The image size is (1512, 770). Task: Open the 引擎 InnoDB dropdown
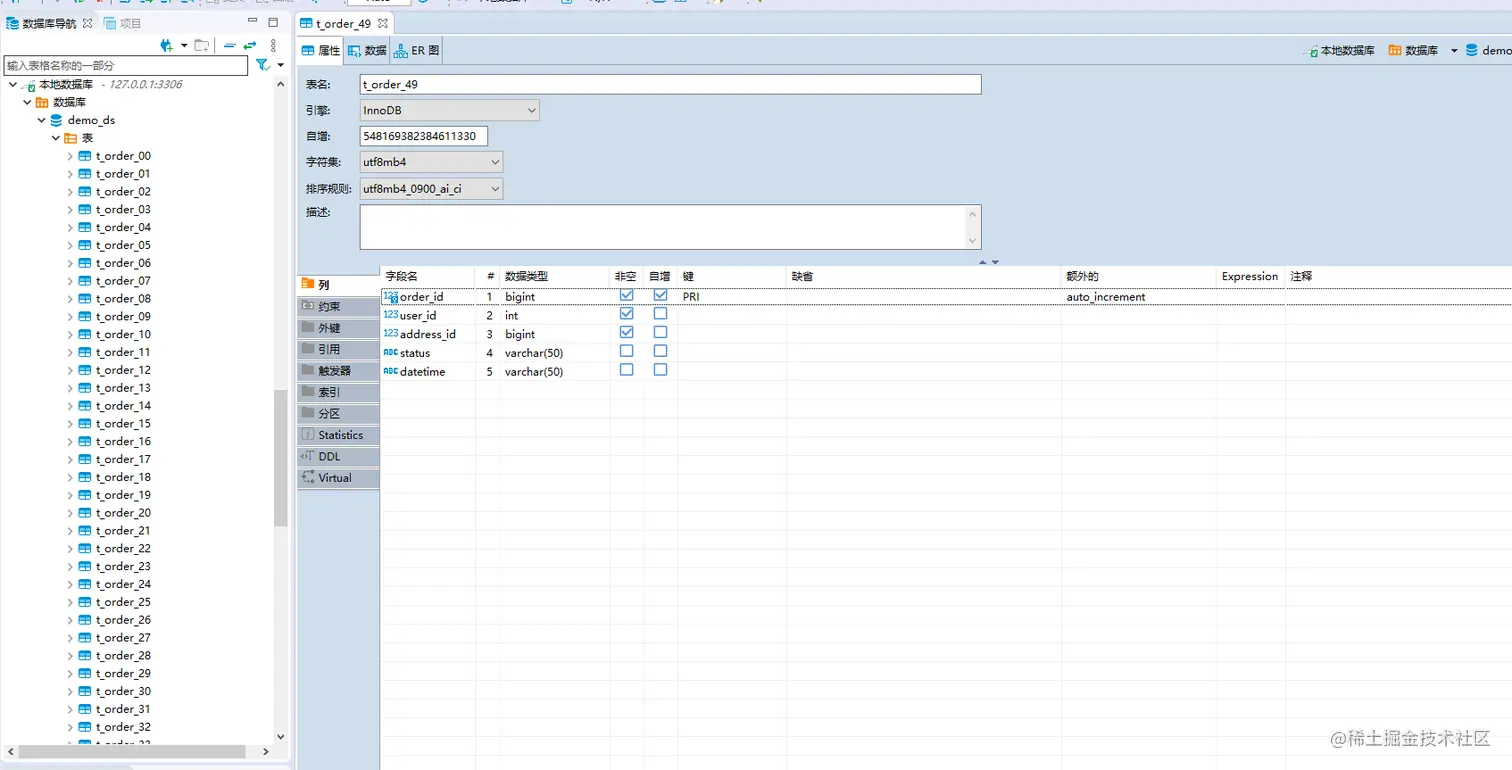pyautogui.click(x=449, y=111)
